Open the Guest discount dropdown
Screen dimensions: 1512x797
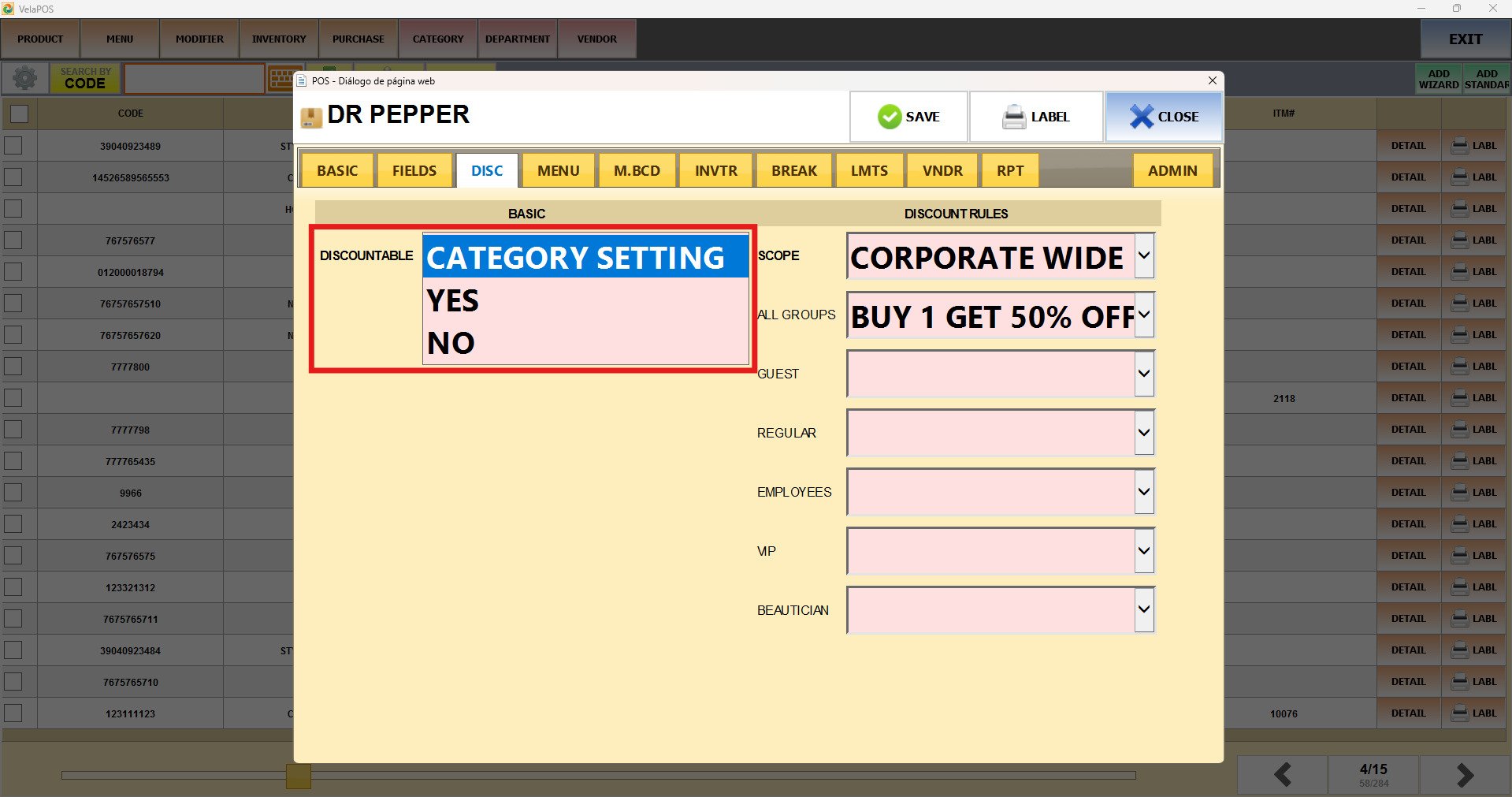[x=1143, y=374]
